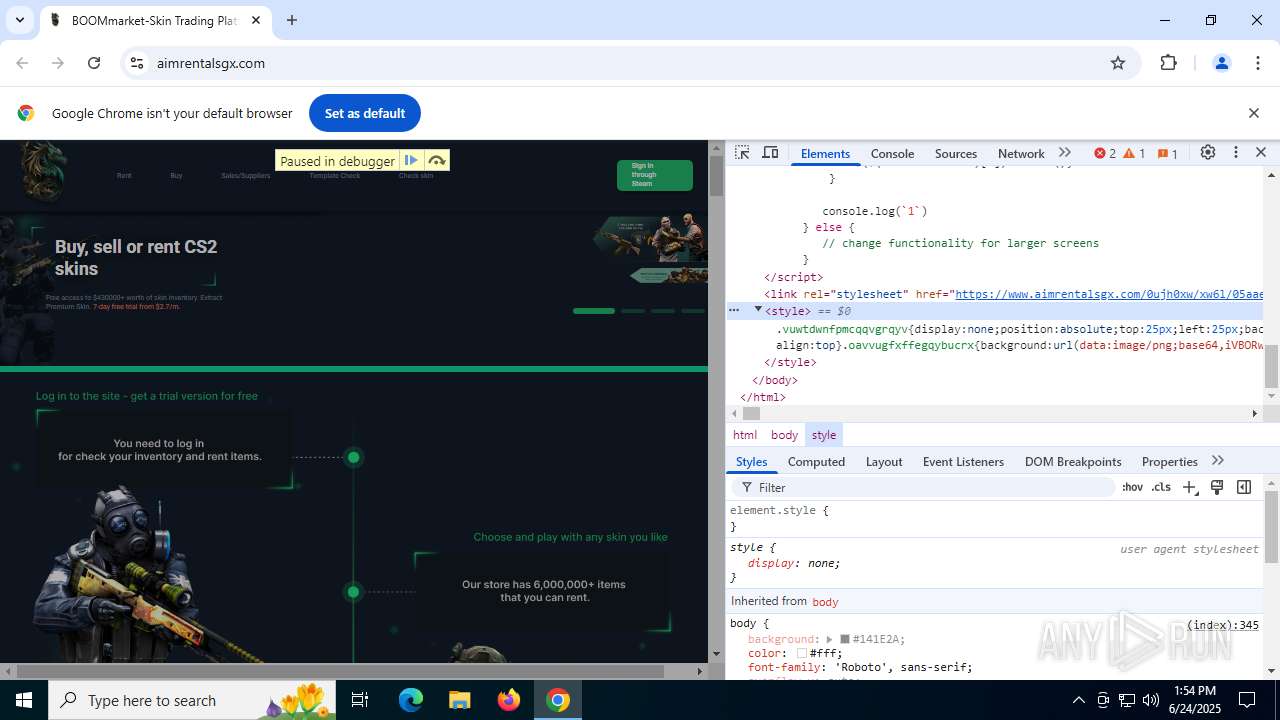This screenshot has height=720, width=1280.
Task: Click the #fff color swatch
Action: [802, 653]
